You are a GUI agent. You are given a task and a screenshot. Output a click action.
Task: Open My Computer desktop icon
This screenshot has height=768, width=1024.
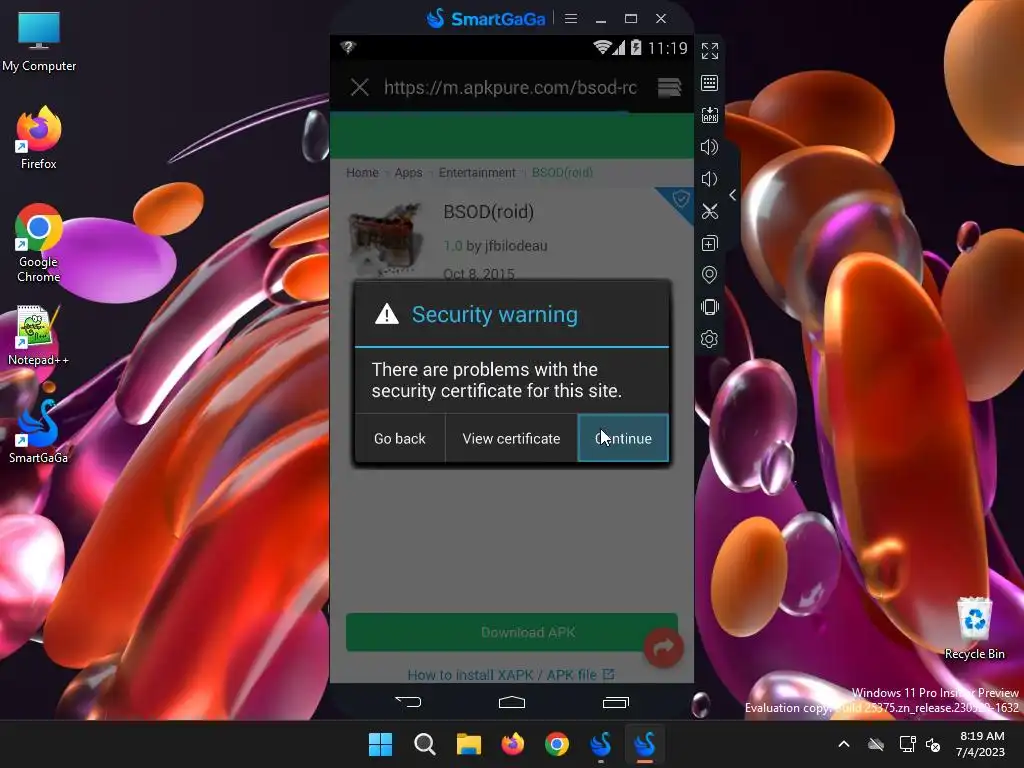coord(39,42)
